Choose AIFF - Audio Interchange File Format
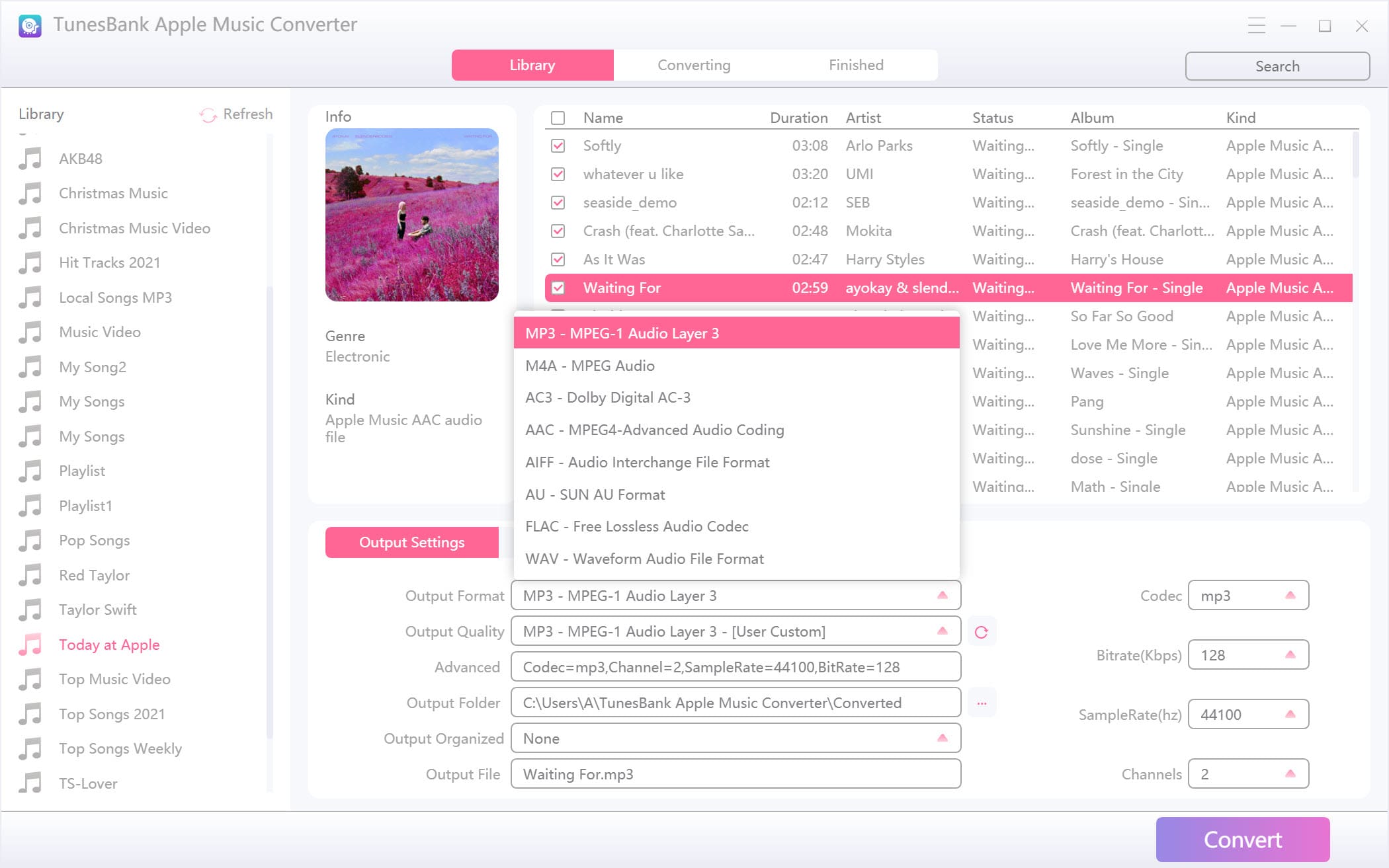The height and width of the screenshot is (868, 1389). [x=736, y=462]
